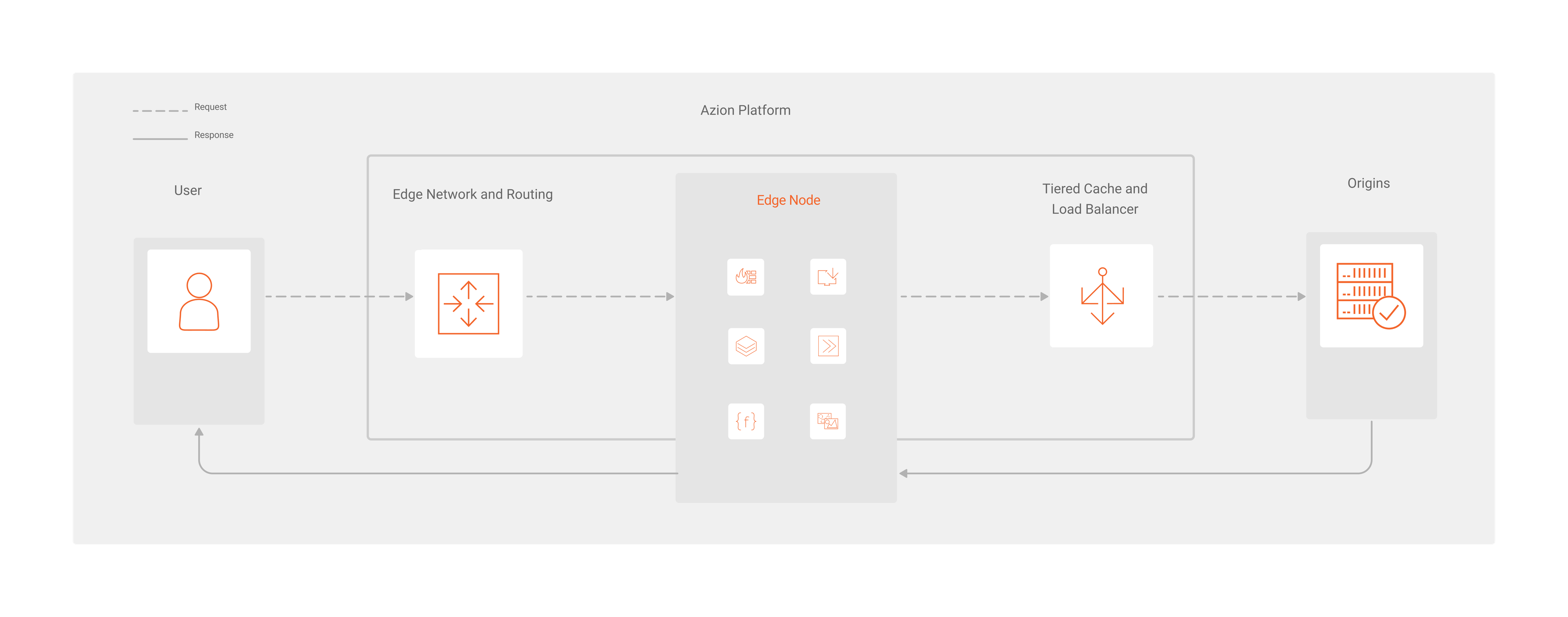The width and height of the screenshot is (1568, 617).
Task: Select the 'Origins' heading
Action: click(x=1368, y=183)
